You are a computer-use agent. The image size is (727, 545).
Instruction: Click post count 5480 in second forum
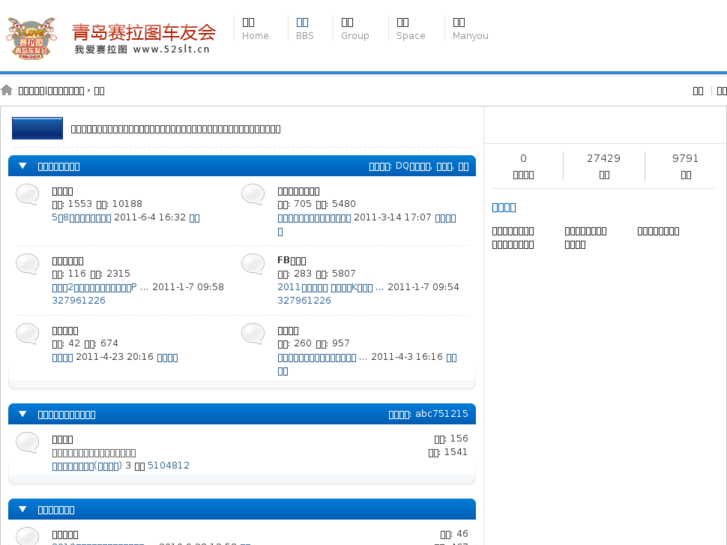(344, 204)
